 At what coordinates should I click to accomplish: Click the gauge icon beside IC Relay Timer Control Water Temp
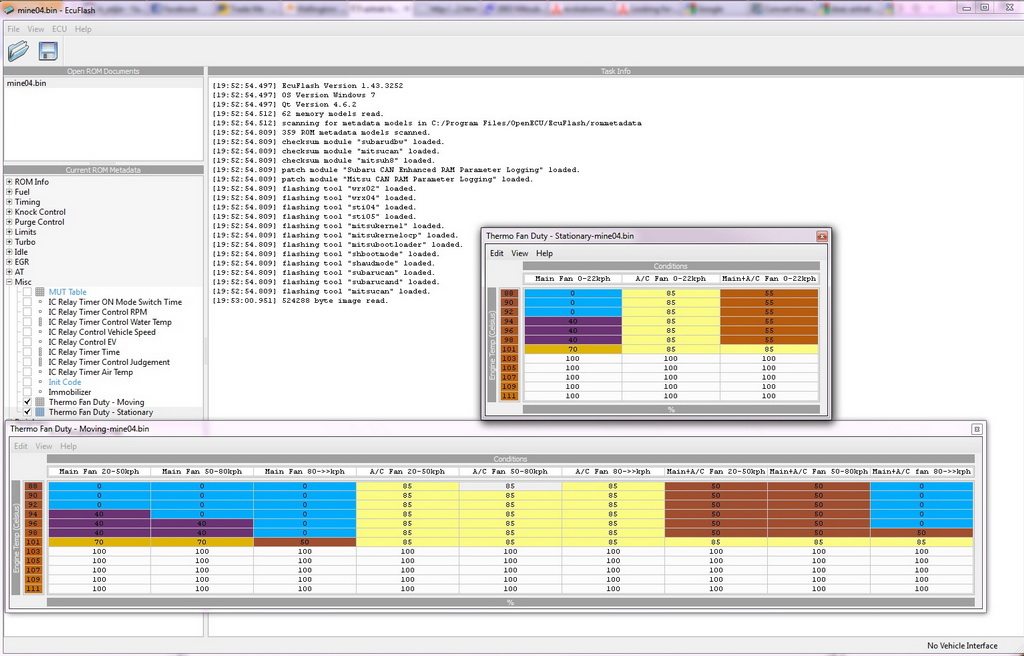pos(40,322)
